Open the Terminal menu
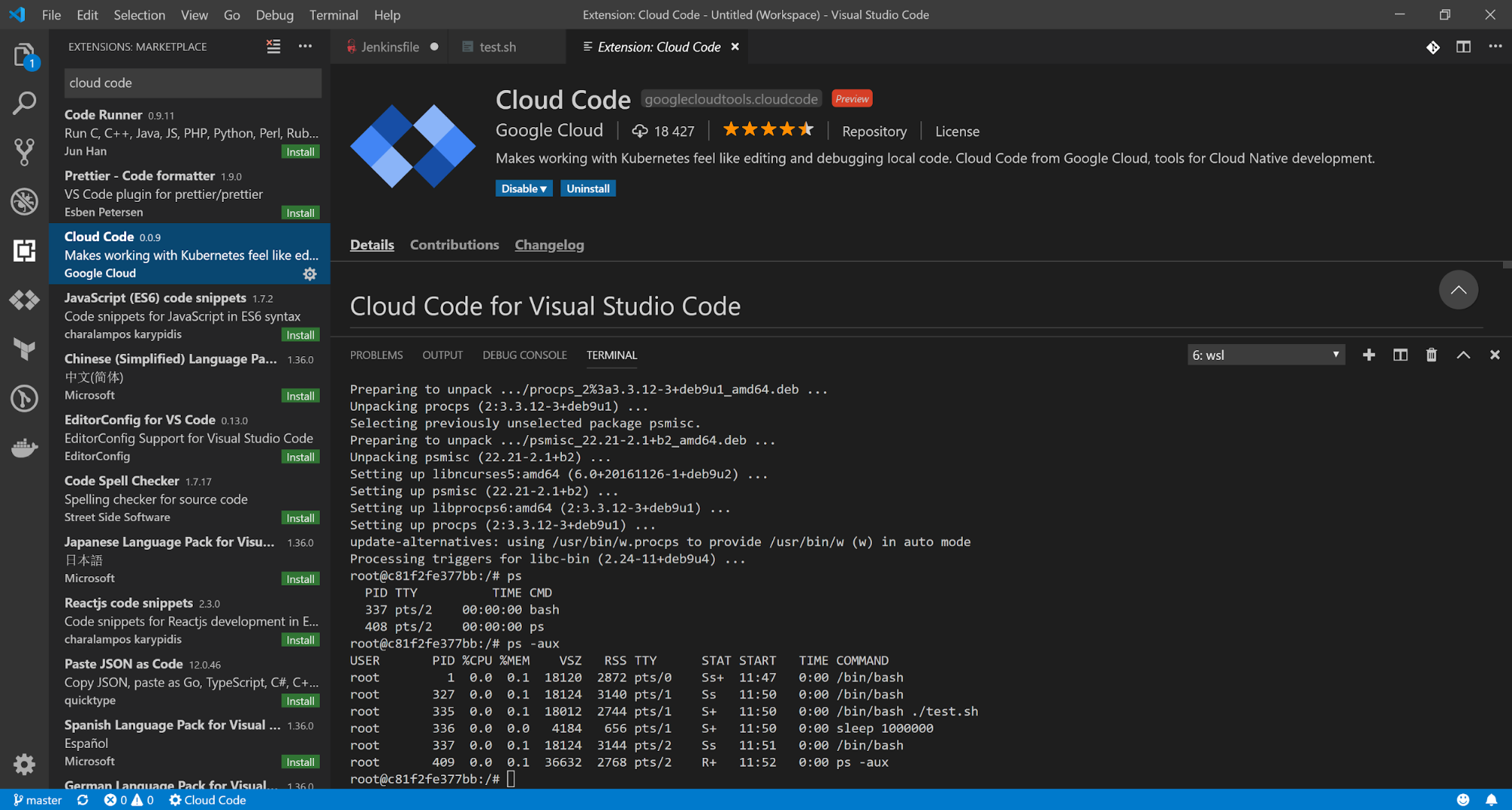Image resolution: width=1512 pixels, height=810 pixels. tap(334, 14)
